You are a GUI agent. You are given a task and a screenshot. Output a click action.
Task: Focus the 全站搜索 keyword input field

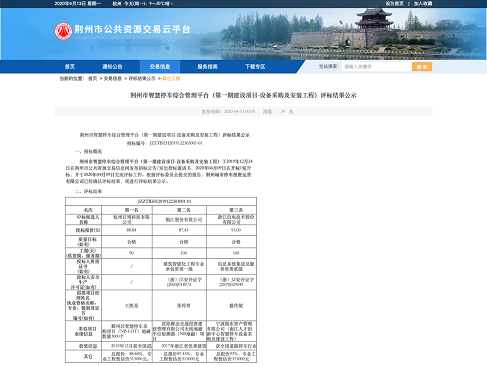coord(377,67)
